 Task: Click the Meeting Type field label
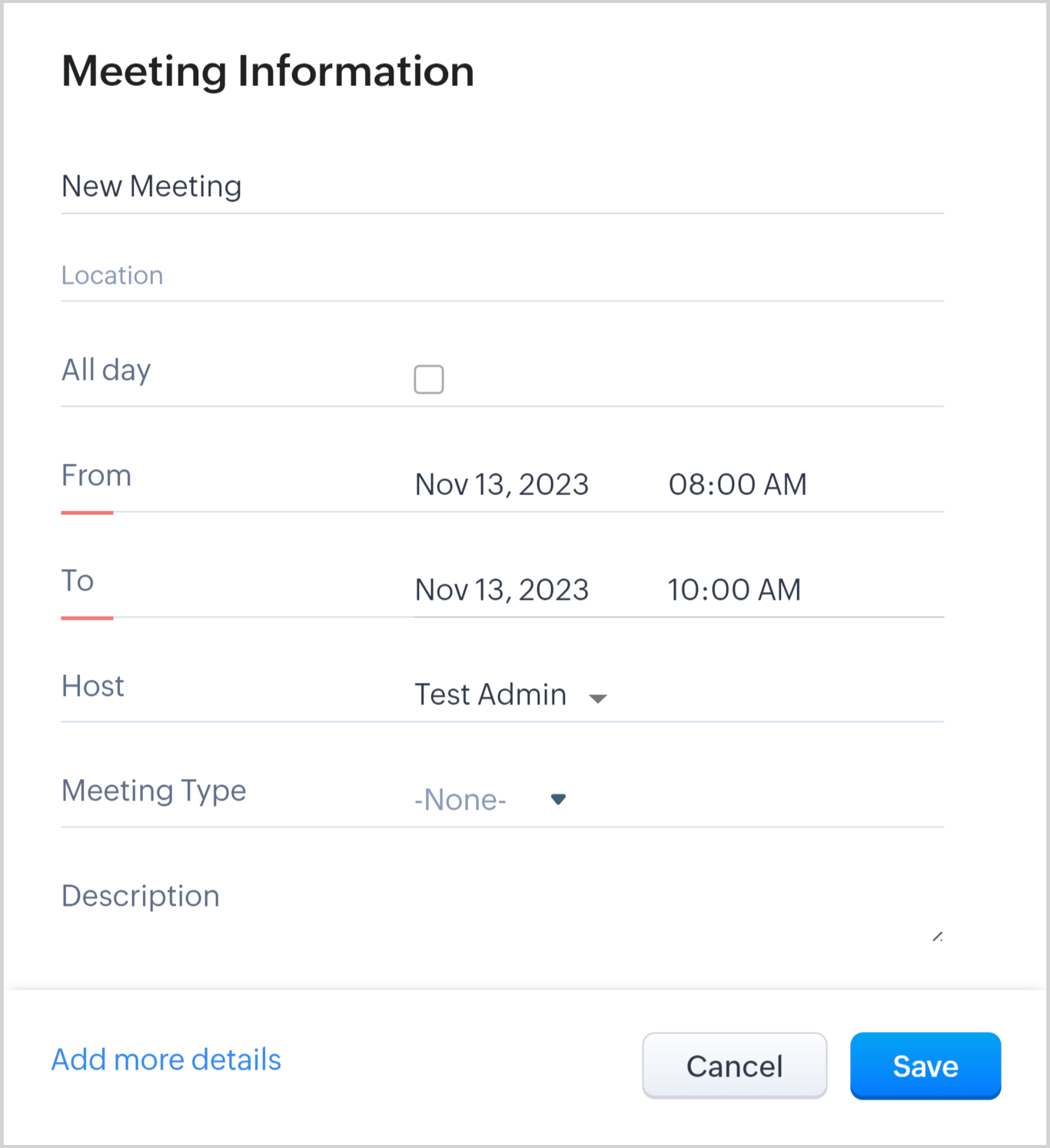pyautogui.click(x=154, y=790)
